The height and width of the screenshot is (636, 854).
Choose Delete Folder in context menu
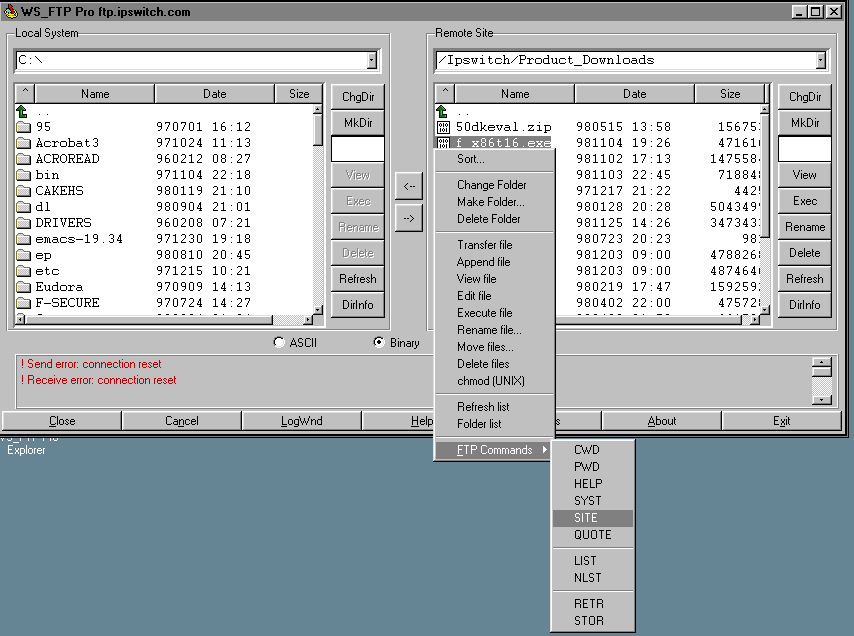tap(495, 219)
